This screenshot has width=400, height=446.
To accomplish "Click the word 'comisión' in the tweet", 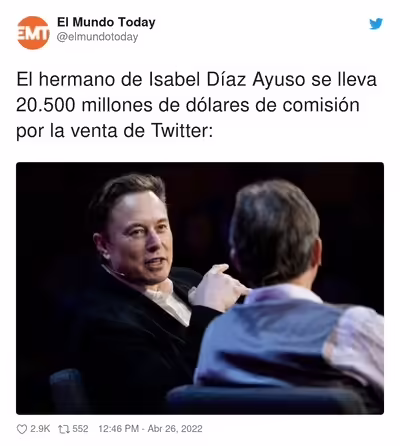I will [321, 106].
